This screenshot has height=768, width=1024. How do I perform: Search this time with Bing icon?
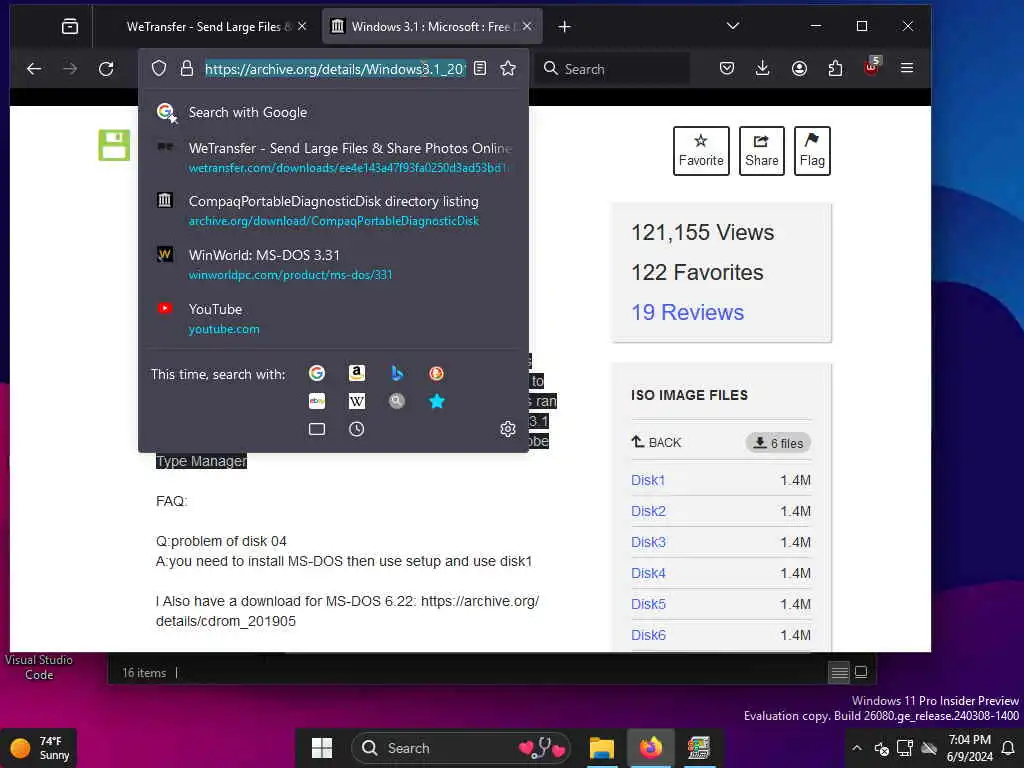[x=397, y=374]
